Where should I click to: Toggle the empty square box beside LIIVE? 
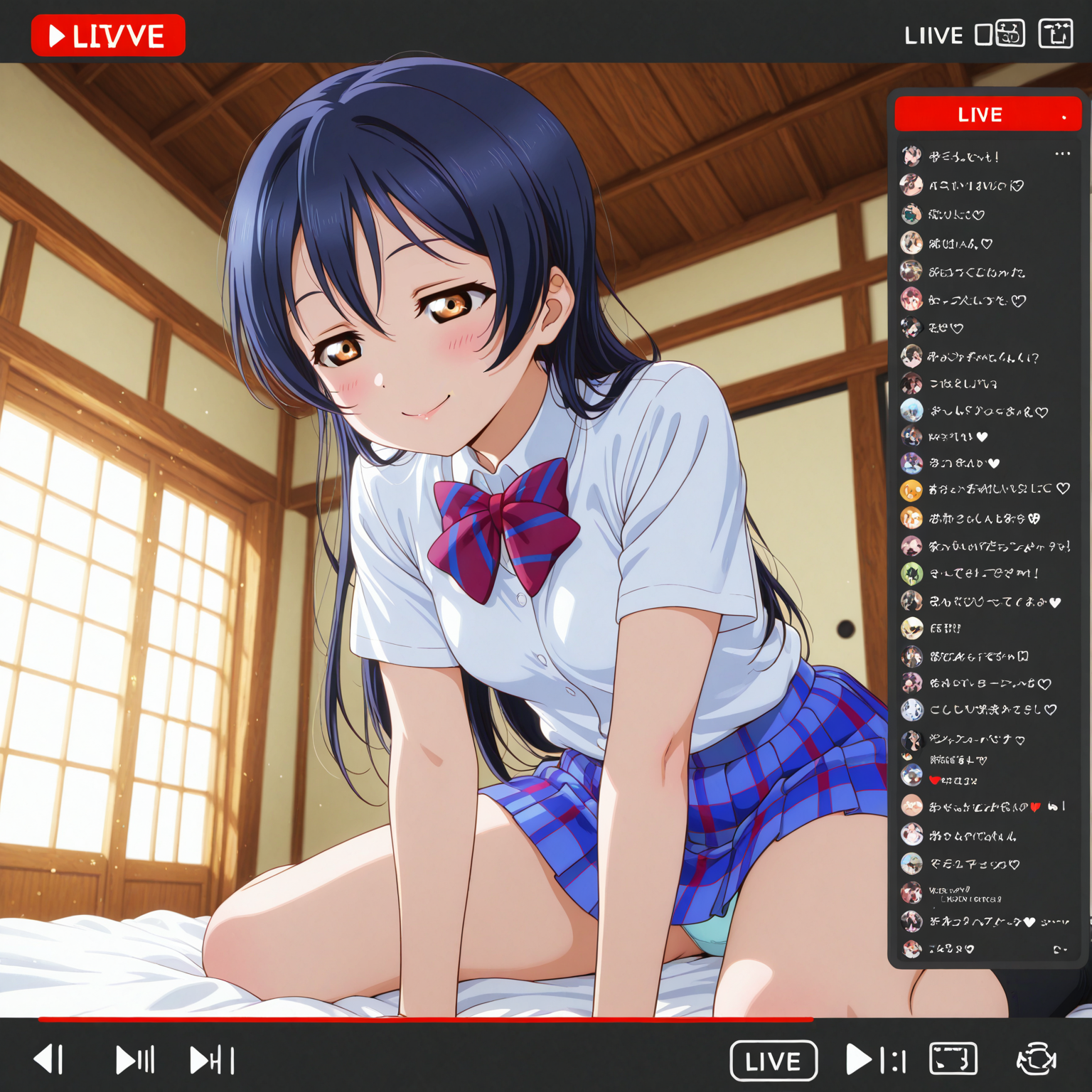[x=983, y=34]
